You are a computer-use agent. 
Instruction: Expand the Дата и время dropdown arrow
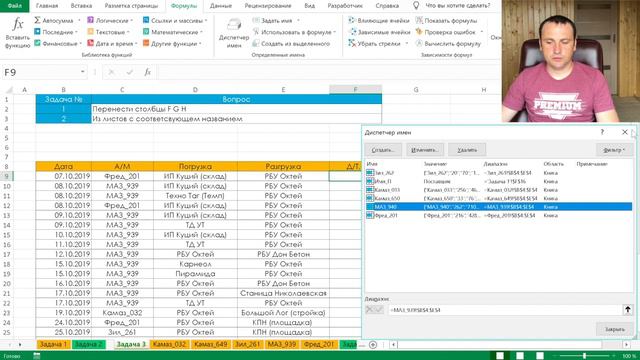tap(136, 43)
